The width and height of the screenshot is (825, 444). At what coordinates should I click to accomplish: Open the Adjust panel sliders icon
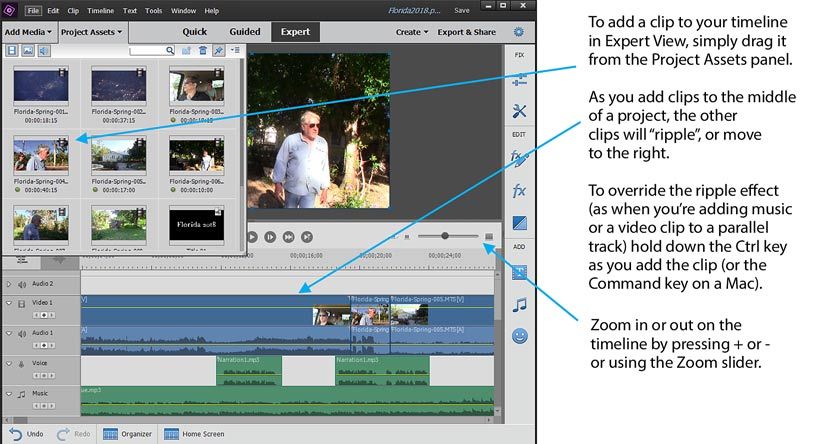(519, 80)
